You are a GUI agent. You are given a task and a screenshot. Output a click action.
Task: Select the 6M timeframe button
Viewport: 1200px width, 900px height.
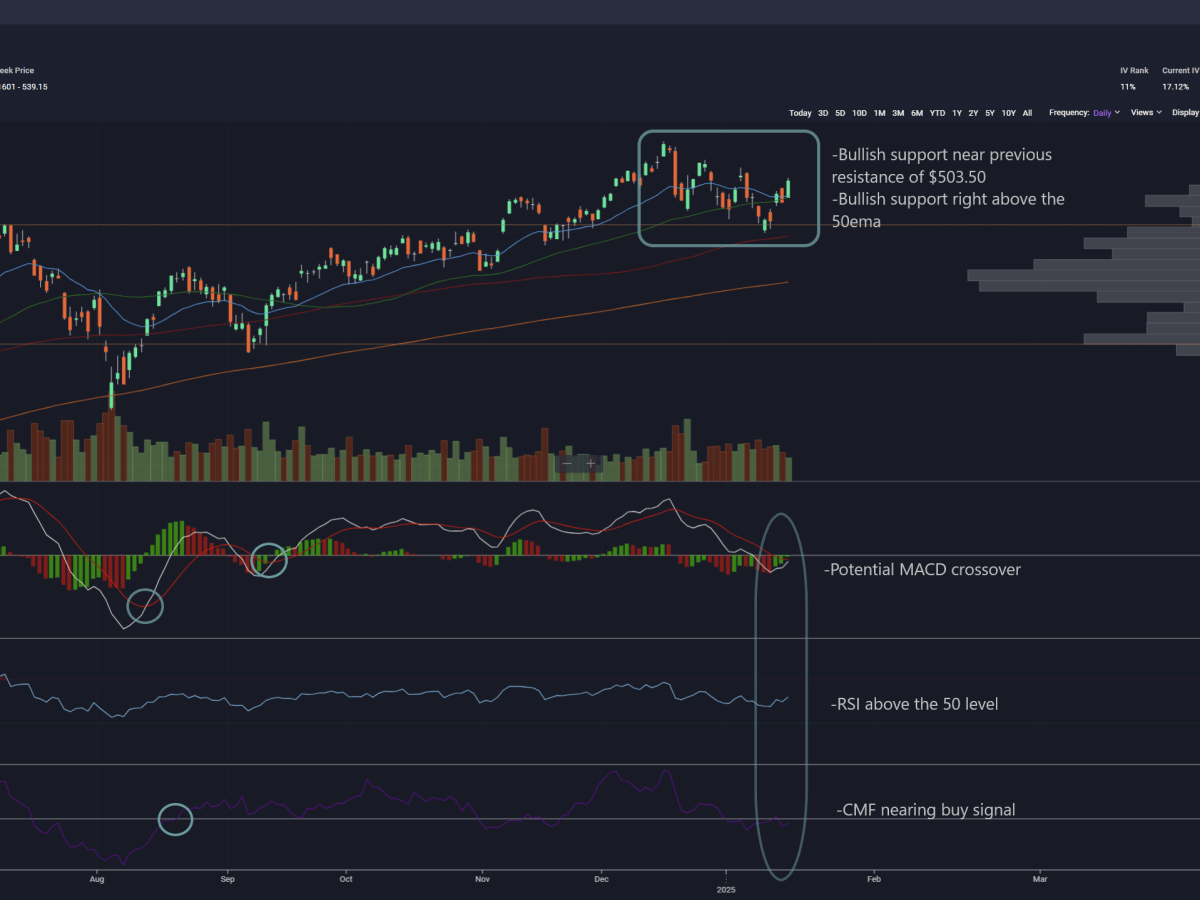[916, 113]
